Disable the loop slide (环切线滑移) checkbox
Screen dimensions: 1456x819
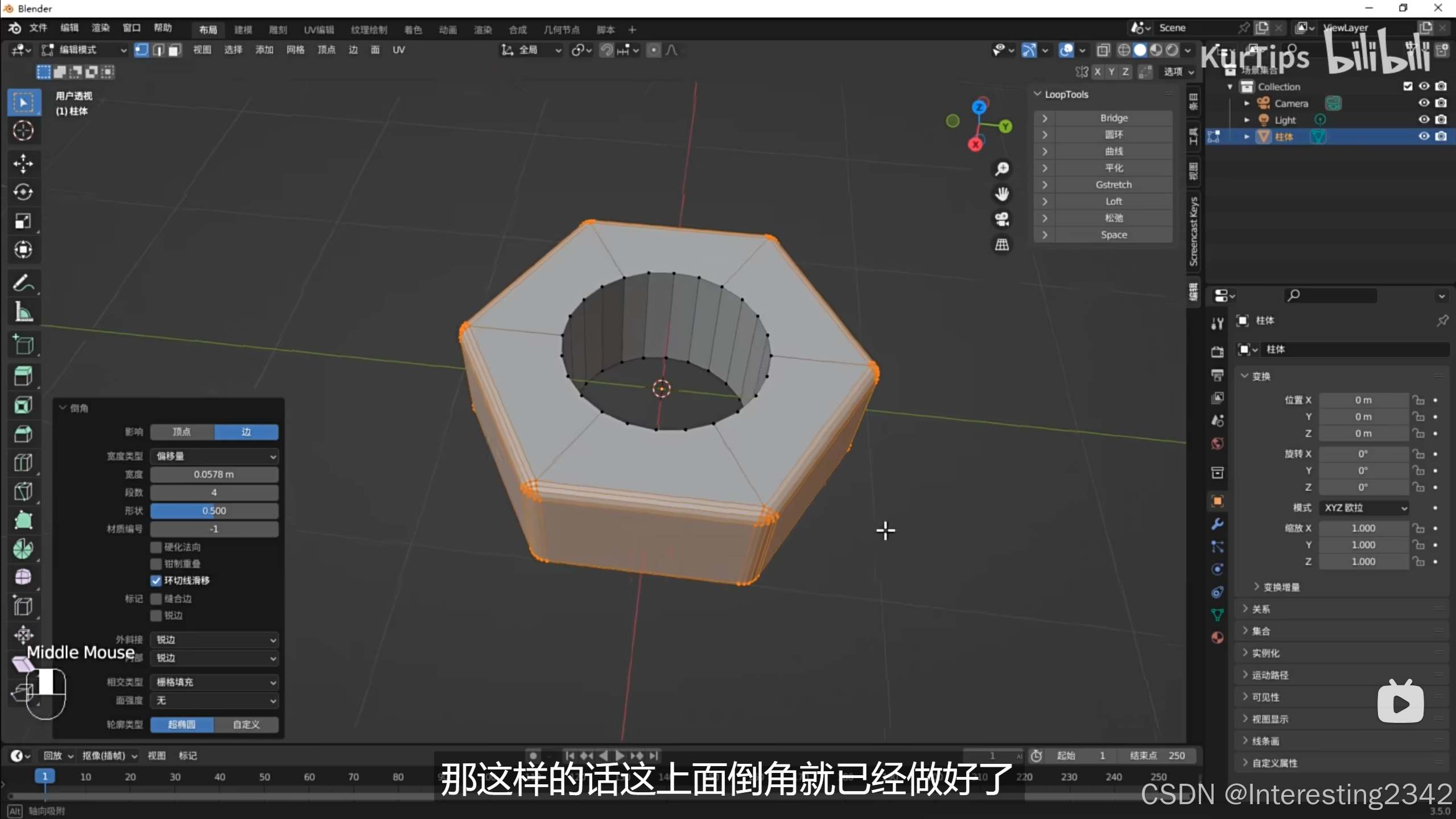click(x=156, y=581)
